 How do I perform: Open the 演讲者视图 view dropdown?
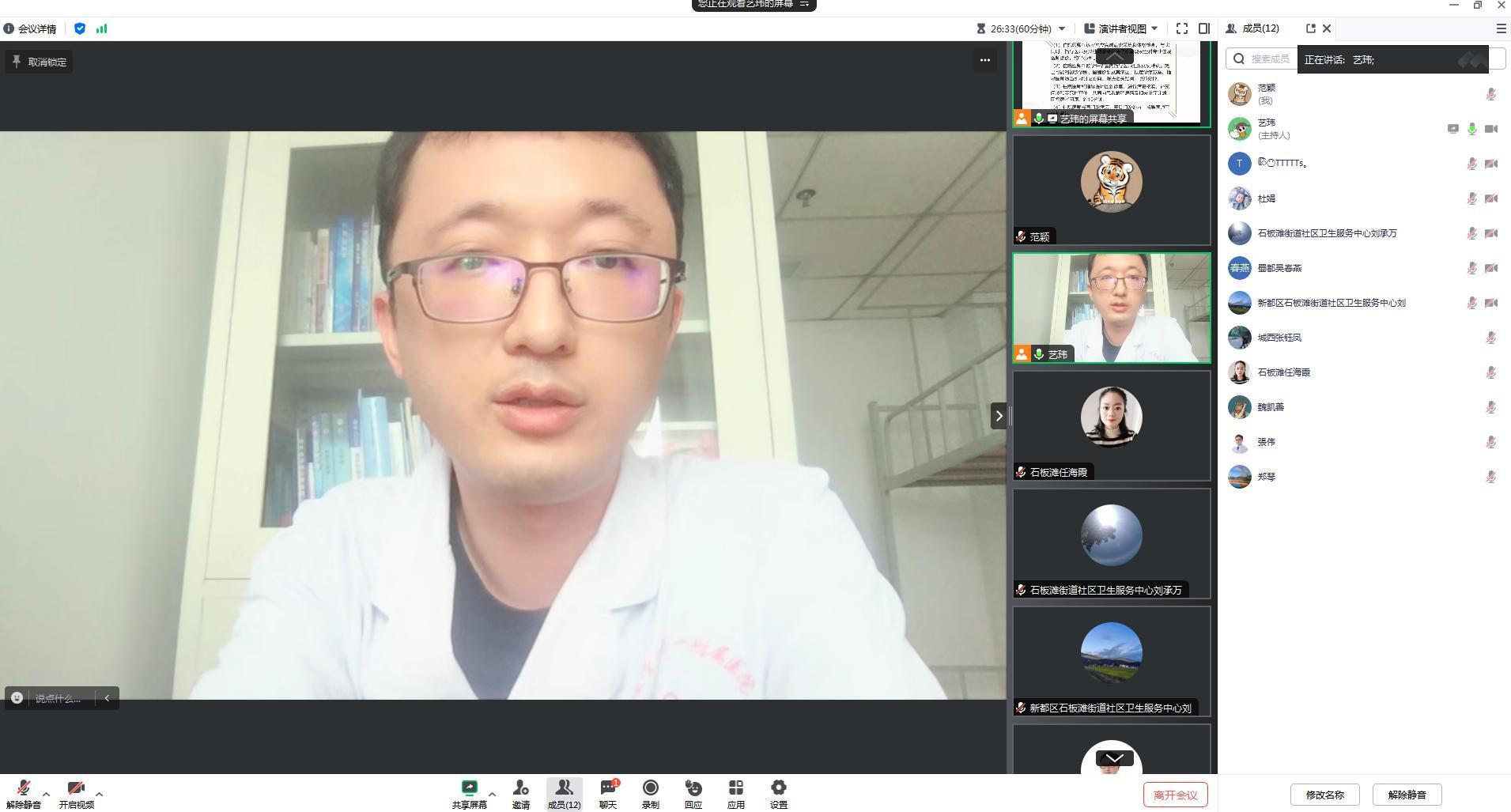coord(1120,28)
